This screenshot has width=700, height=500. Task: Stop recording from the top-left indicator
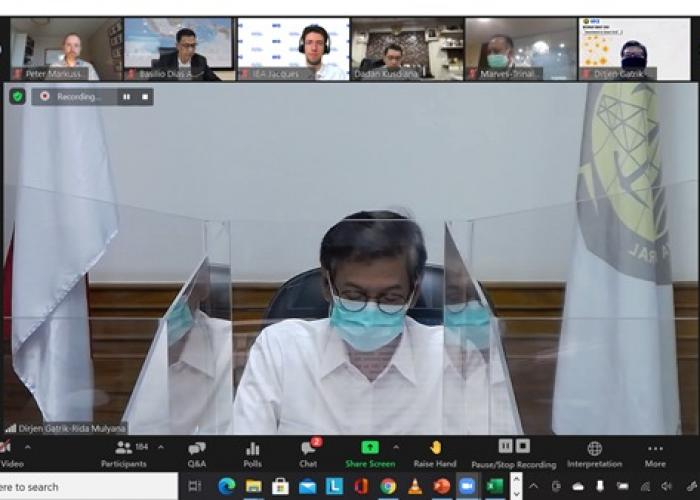click(144, 97)
